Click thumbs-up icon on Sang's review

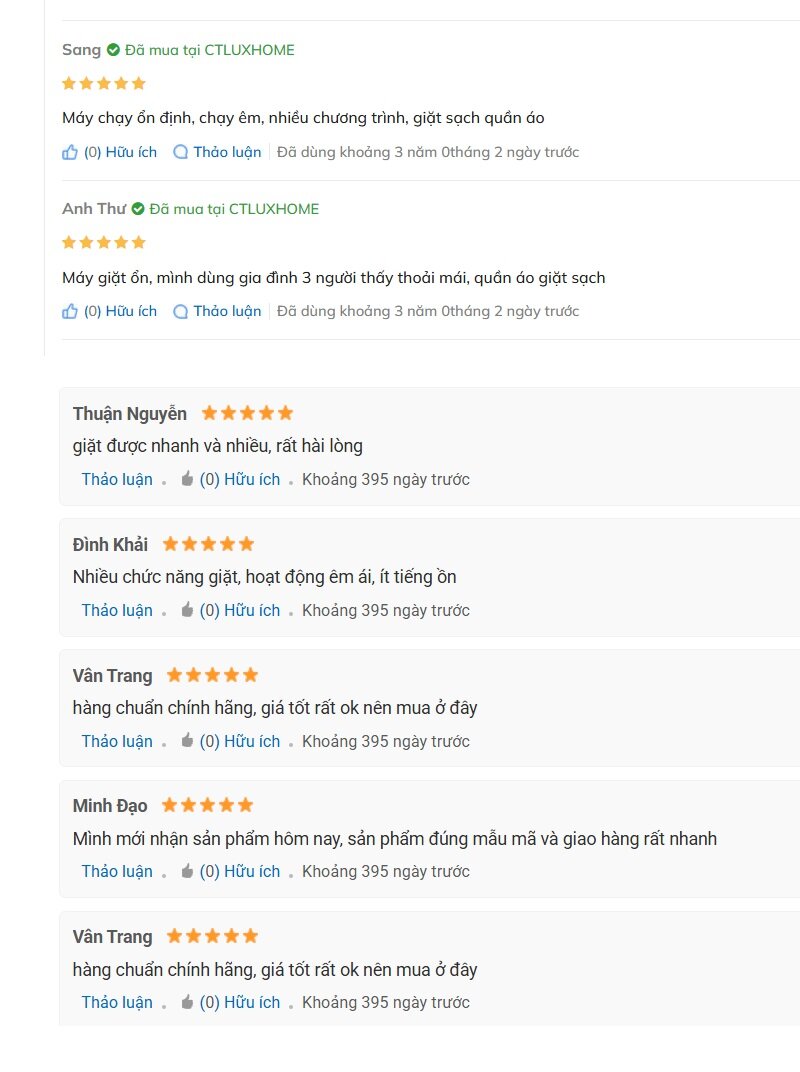[70, 152]
